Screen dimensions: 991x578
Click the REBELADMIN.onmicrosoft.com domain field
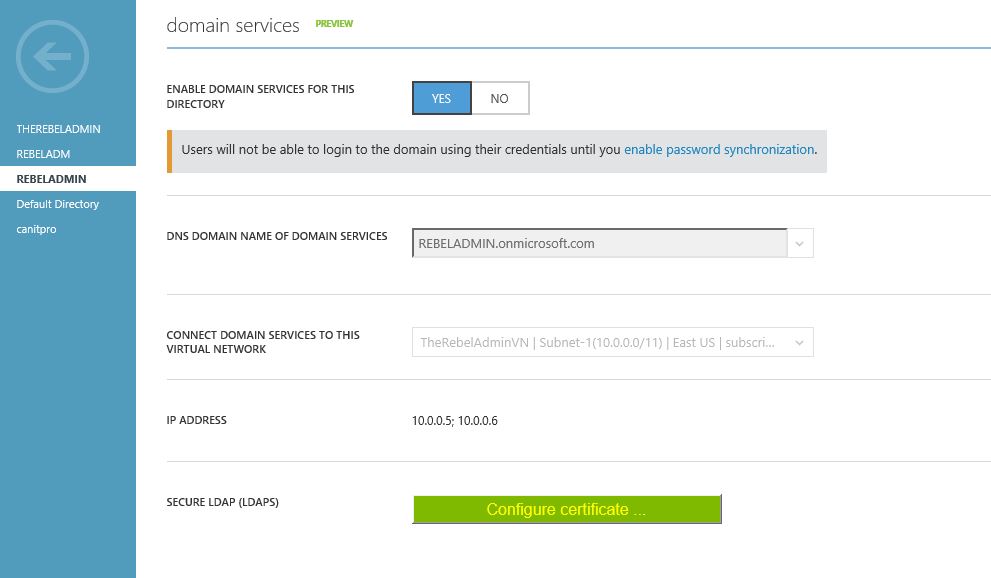600,243
